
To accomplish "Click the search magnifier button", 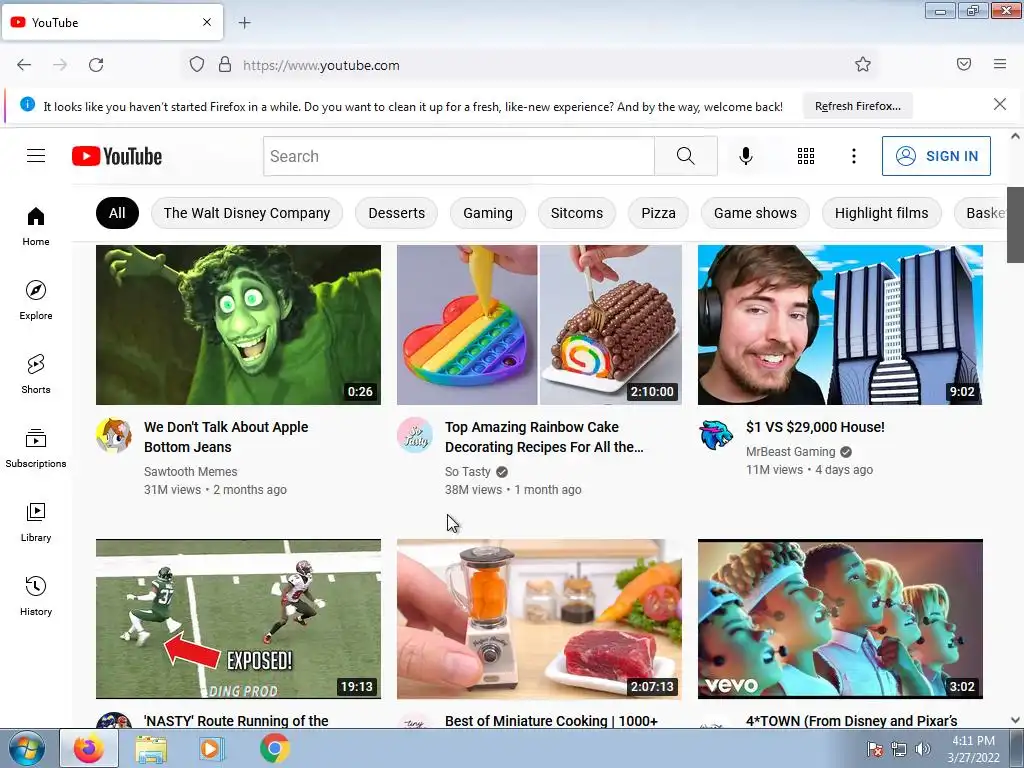I will (x=686, y=156).
